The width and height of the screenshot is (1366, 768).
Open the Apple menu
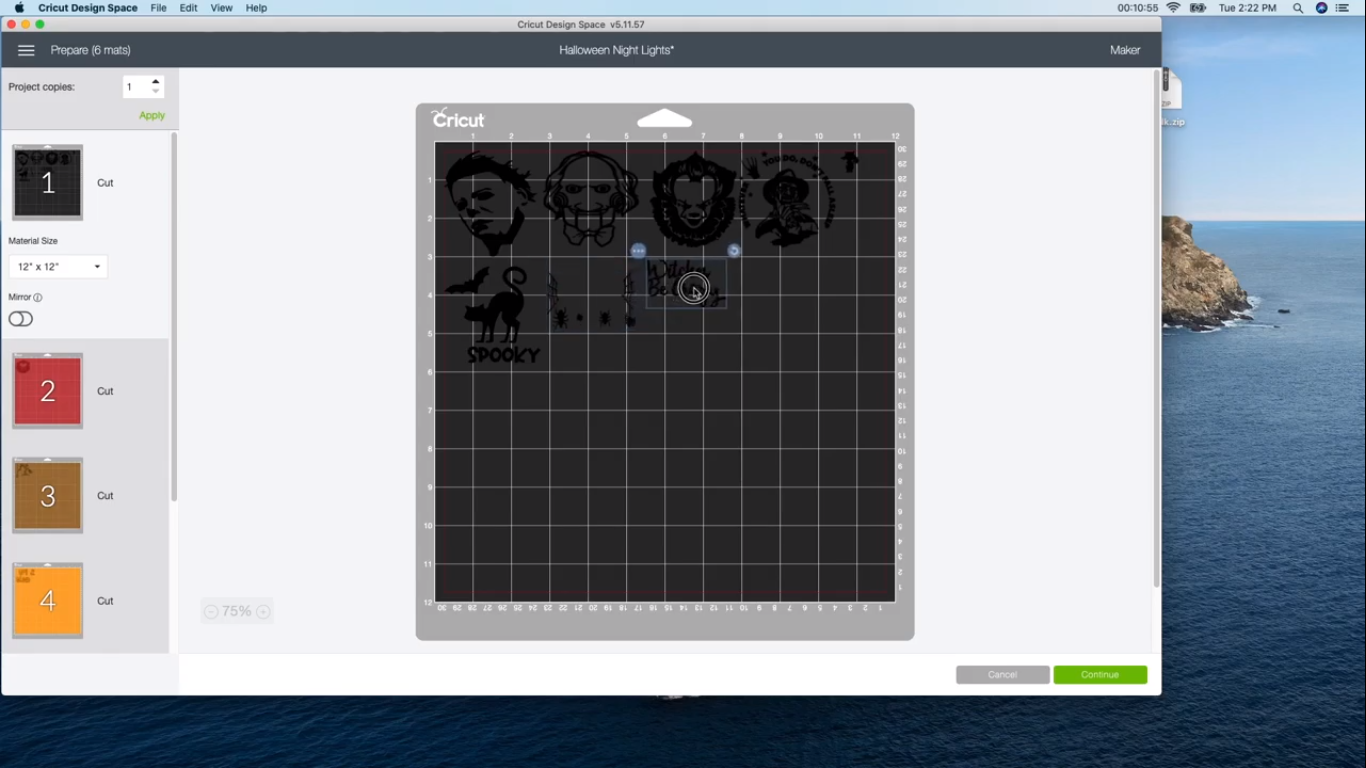[18, 8]
